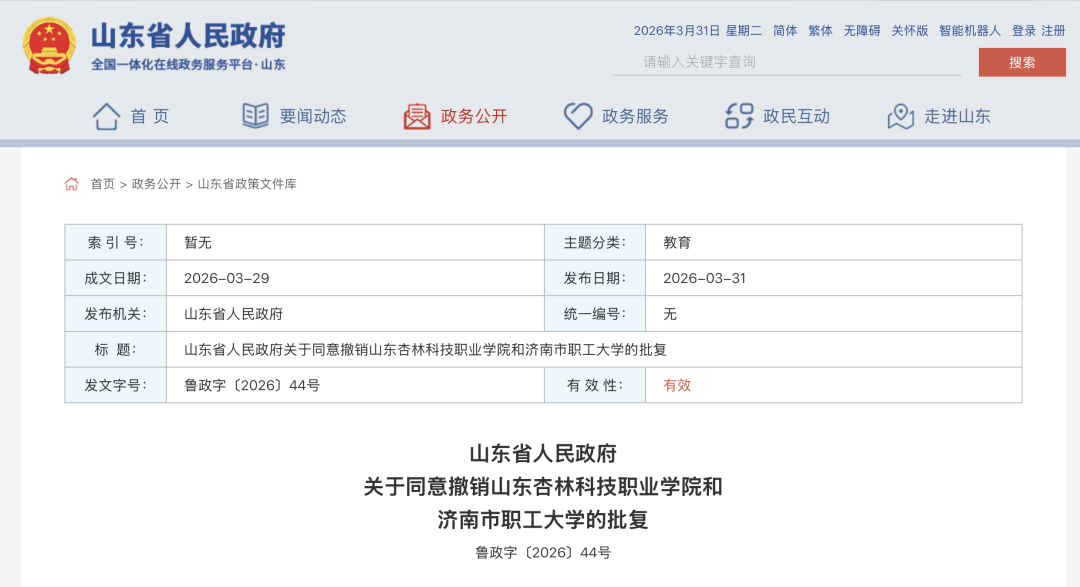Click the red 政务公开 envelope icon
1080x587 pixels.
(x=417, y=116)
